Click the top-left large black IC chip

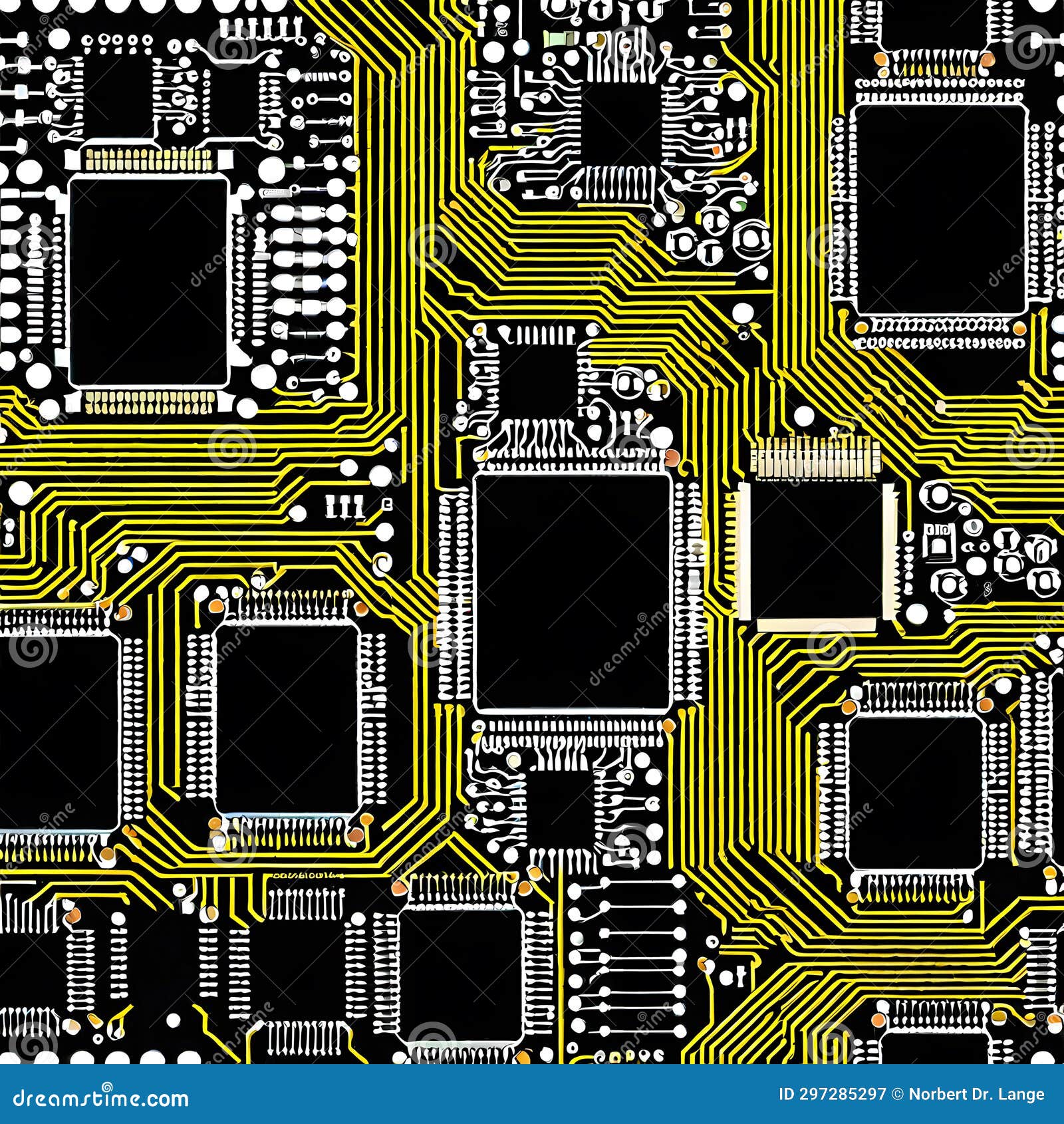150,279
